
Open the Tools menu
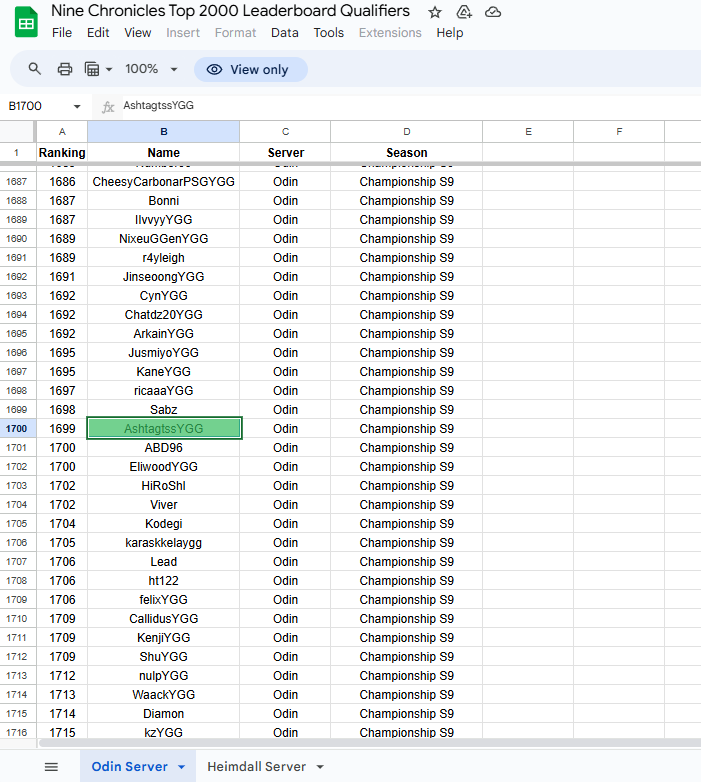tap(329, 33)
